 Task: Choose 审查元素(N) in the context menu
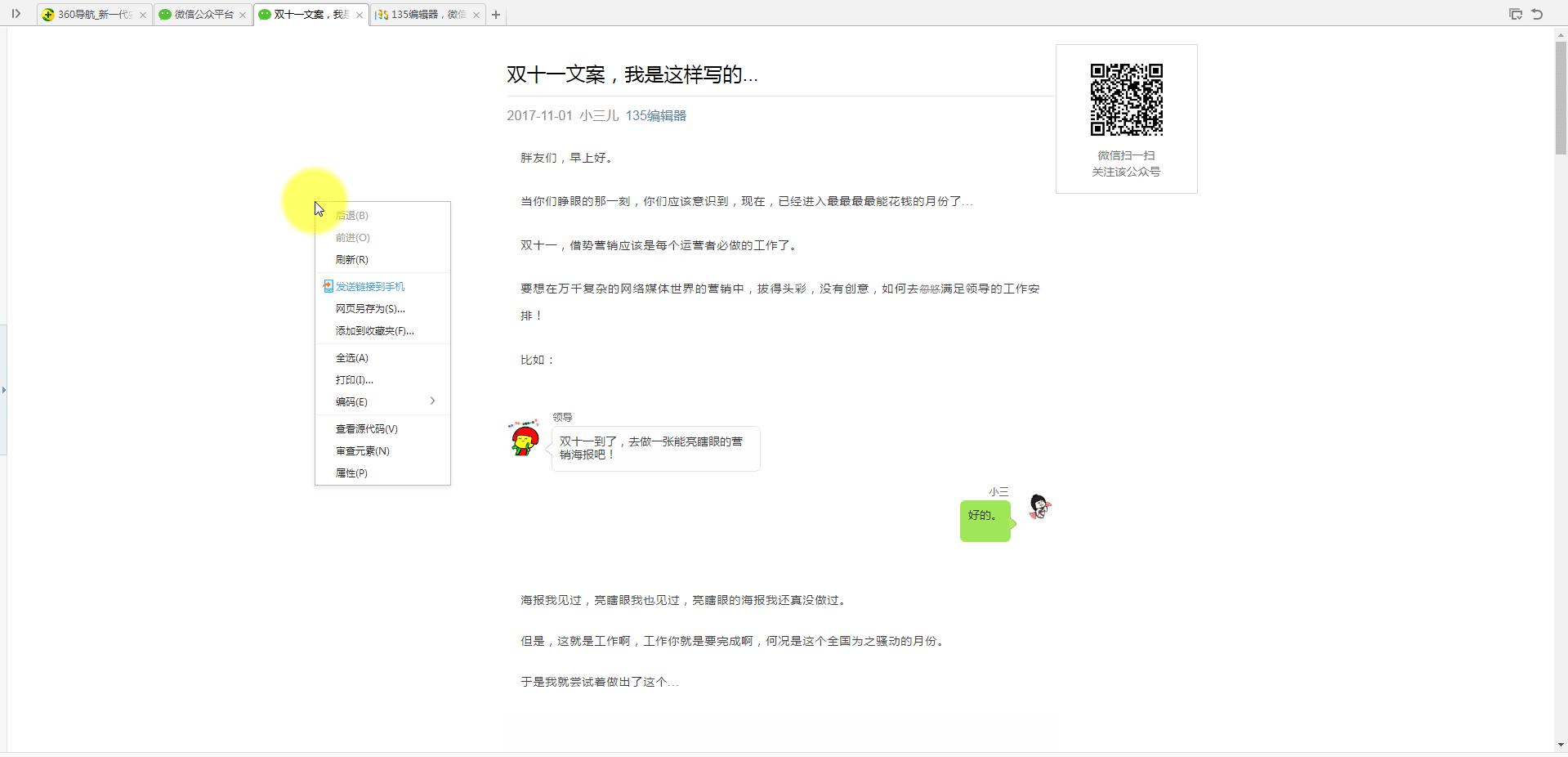click(x=382, y=451)
